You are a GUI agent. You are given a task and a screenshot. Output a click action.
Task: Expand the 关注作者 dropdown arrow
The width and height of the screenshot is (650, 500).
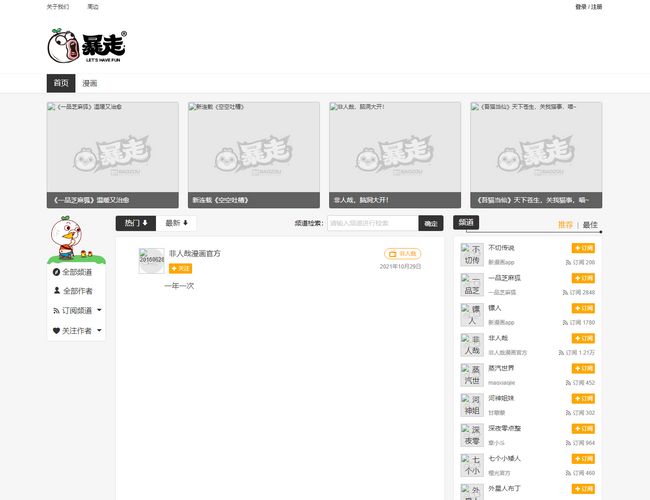99,330
